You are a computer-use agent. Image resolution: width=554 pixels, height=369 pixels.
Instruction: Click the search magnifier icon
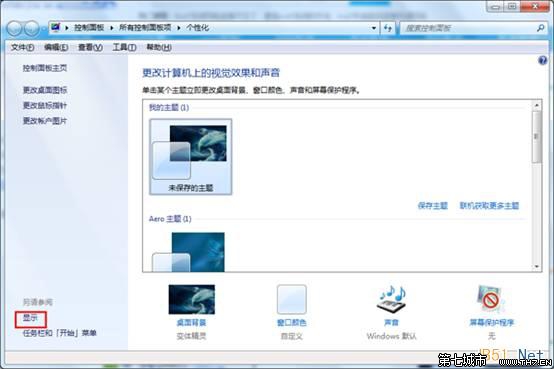coord(540,28)
